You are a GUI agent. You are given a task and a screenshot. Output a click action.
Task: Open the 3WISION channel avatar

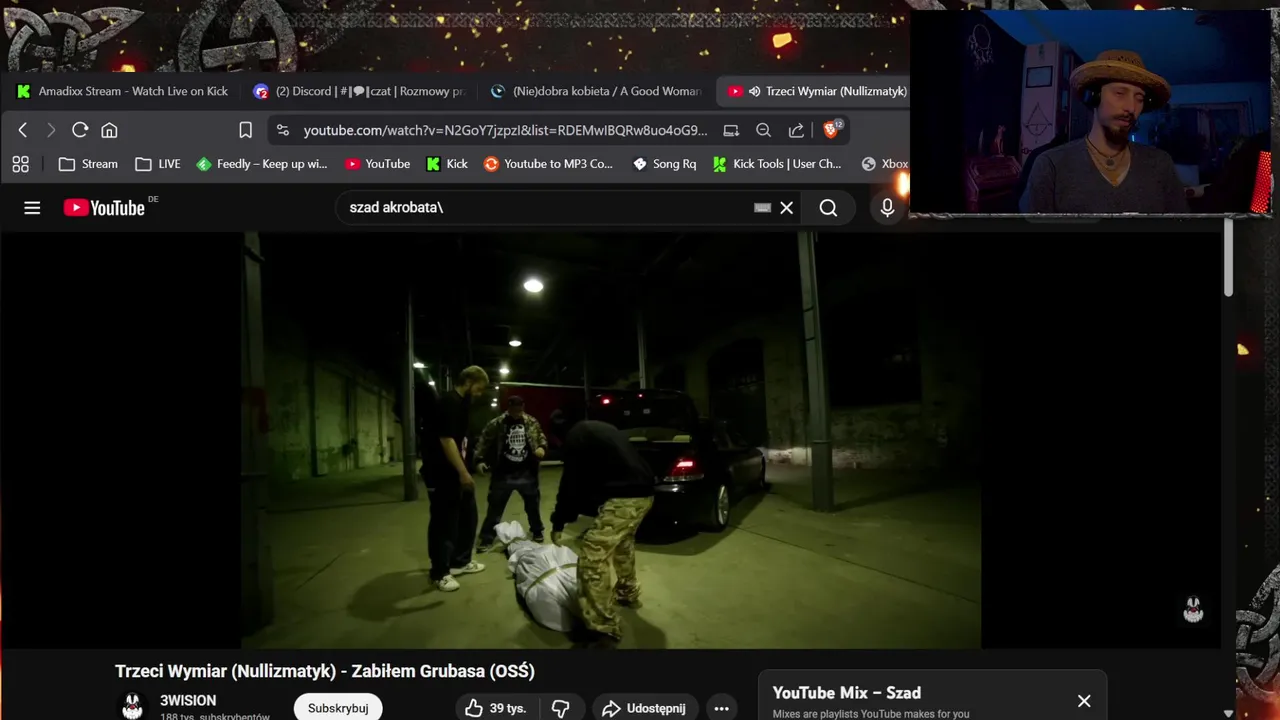[x=132, y=706]
